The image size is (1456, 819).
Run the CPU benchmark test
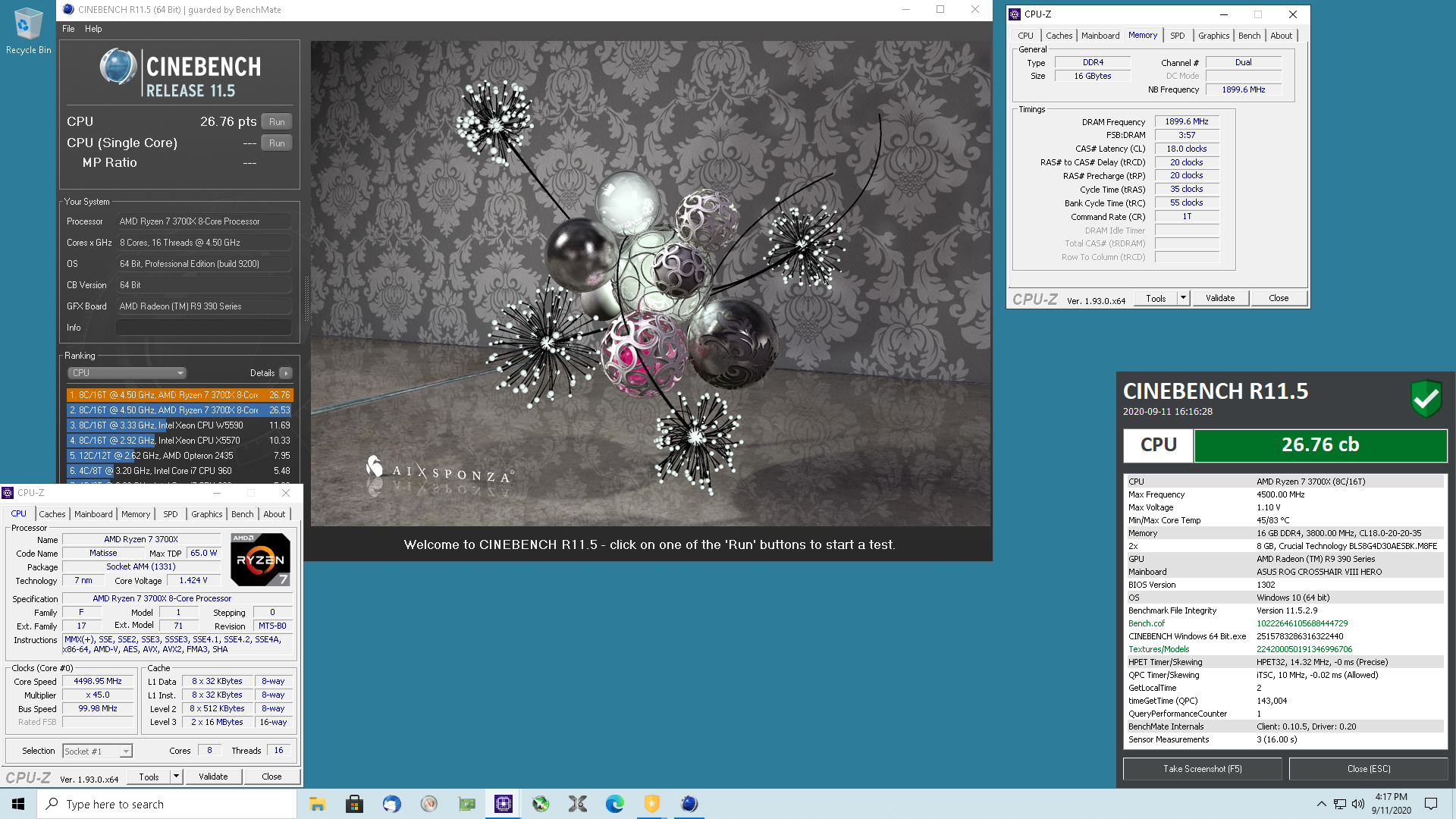click(x=277, y=122)
